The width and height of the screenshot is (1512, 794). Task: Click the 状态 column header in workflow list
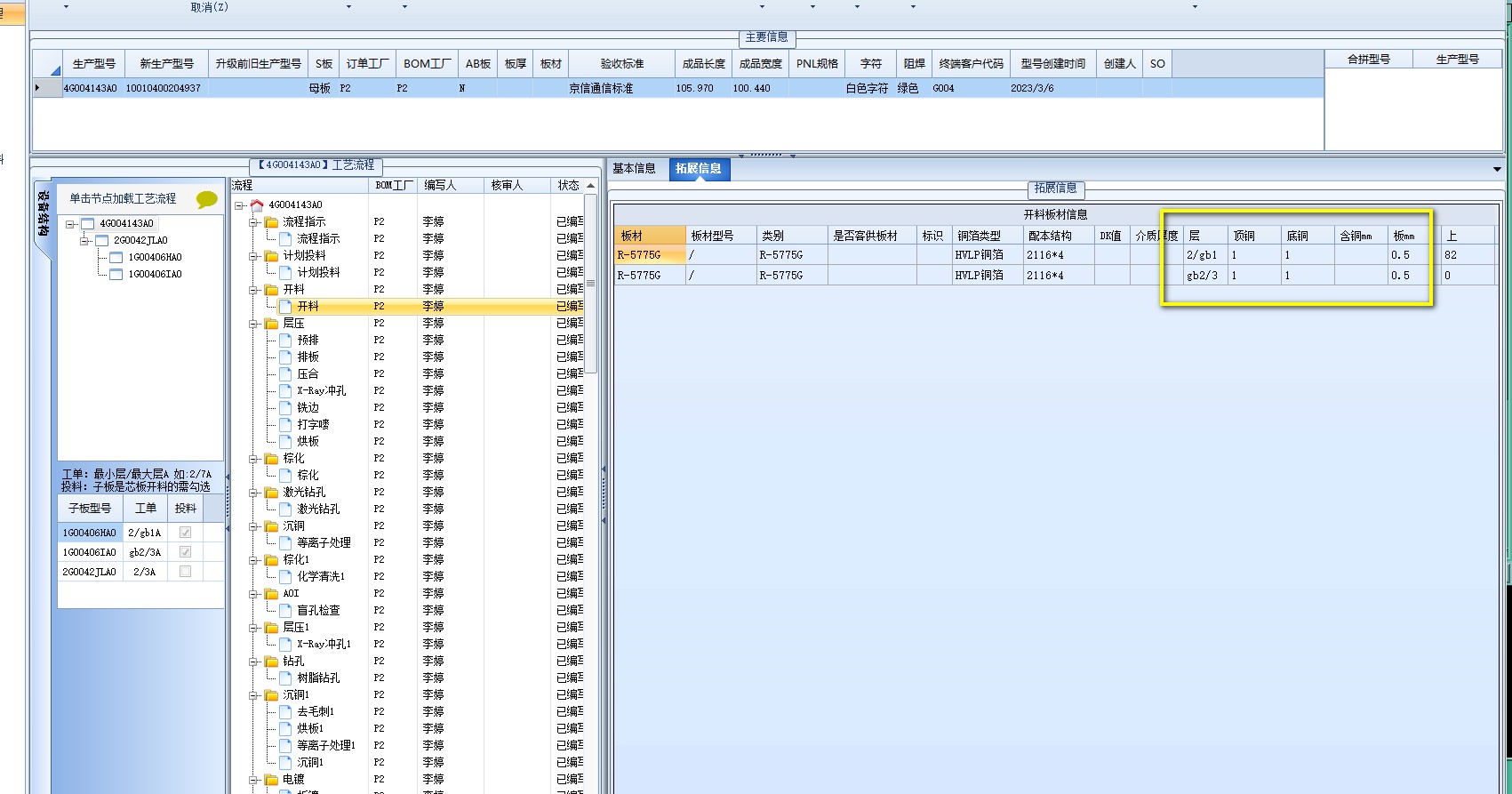(x=567, y=185)
